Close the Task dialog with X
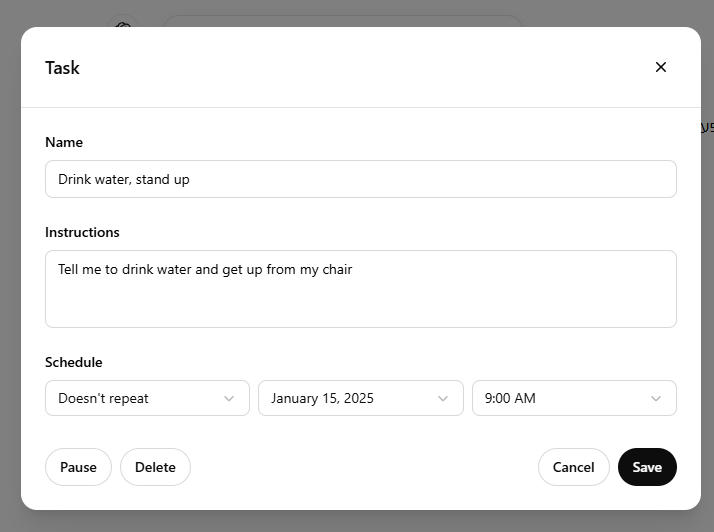The width and height of the screenshot is (714, 532). (x=661, y=67)
